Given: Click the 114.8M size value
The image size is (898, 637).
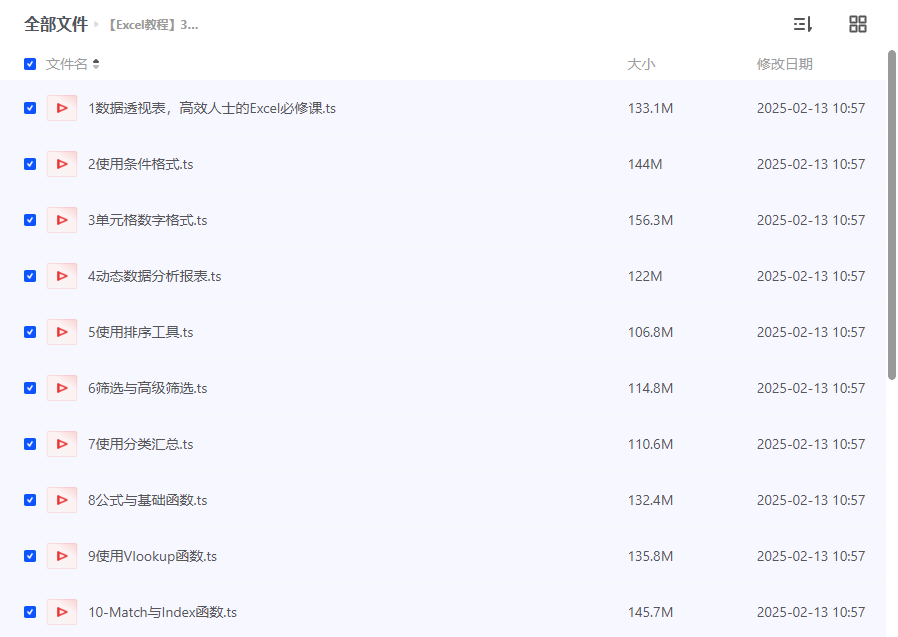Looking at the screenshot, I should (650, 388).
